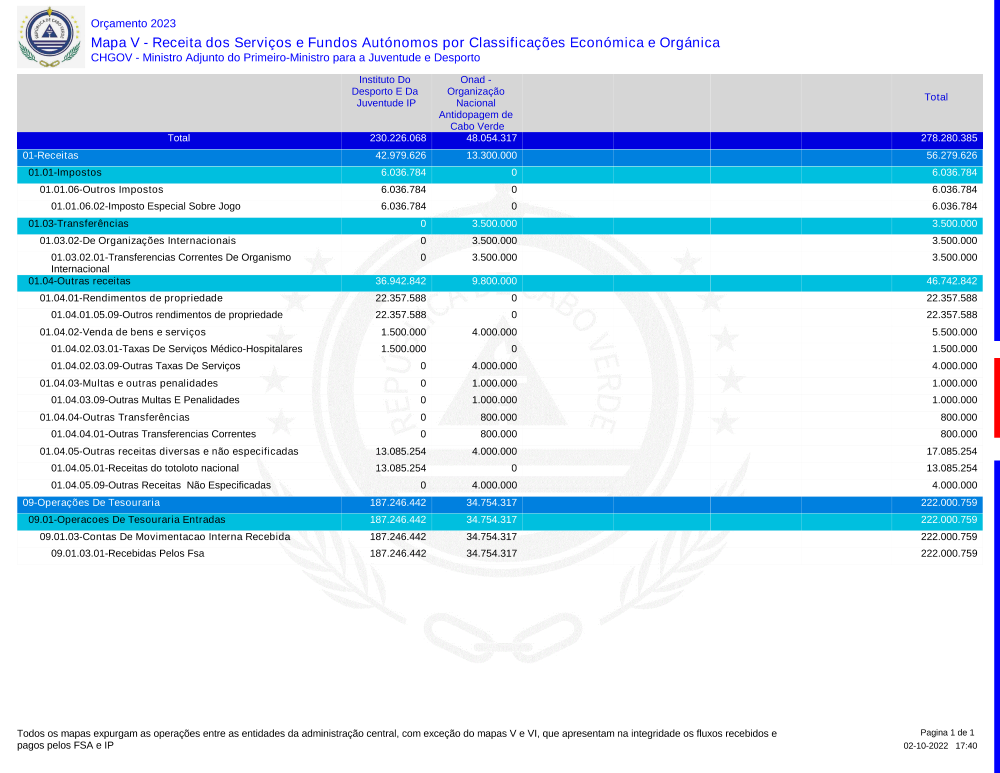The height and width of the screenshot is (773, 1000).
Task: Click the Onad column header
Action: tap(475, 103)
